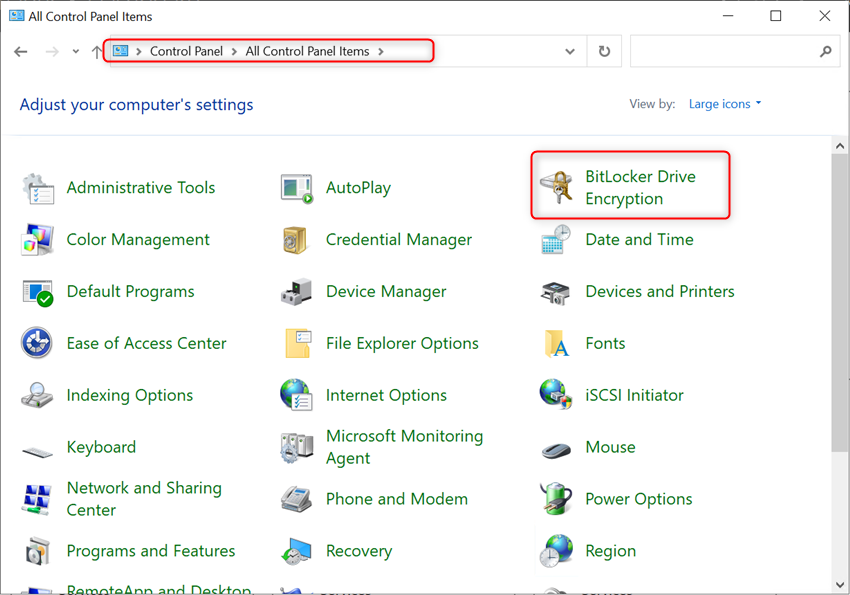The width and height of the screenshot is (850, 595).
Task: Open the Administrative Tools link
Action: point(141,187)
